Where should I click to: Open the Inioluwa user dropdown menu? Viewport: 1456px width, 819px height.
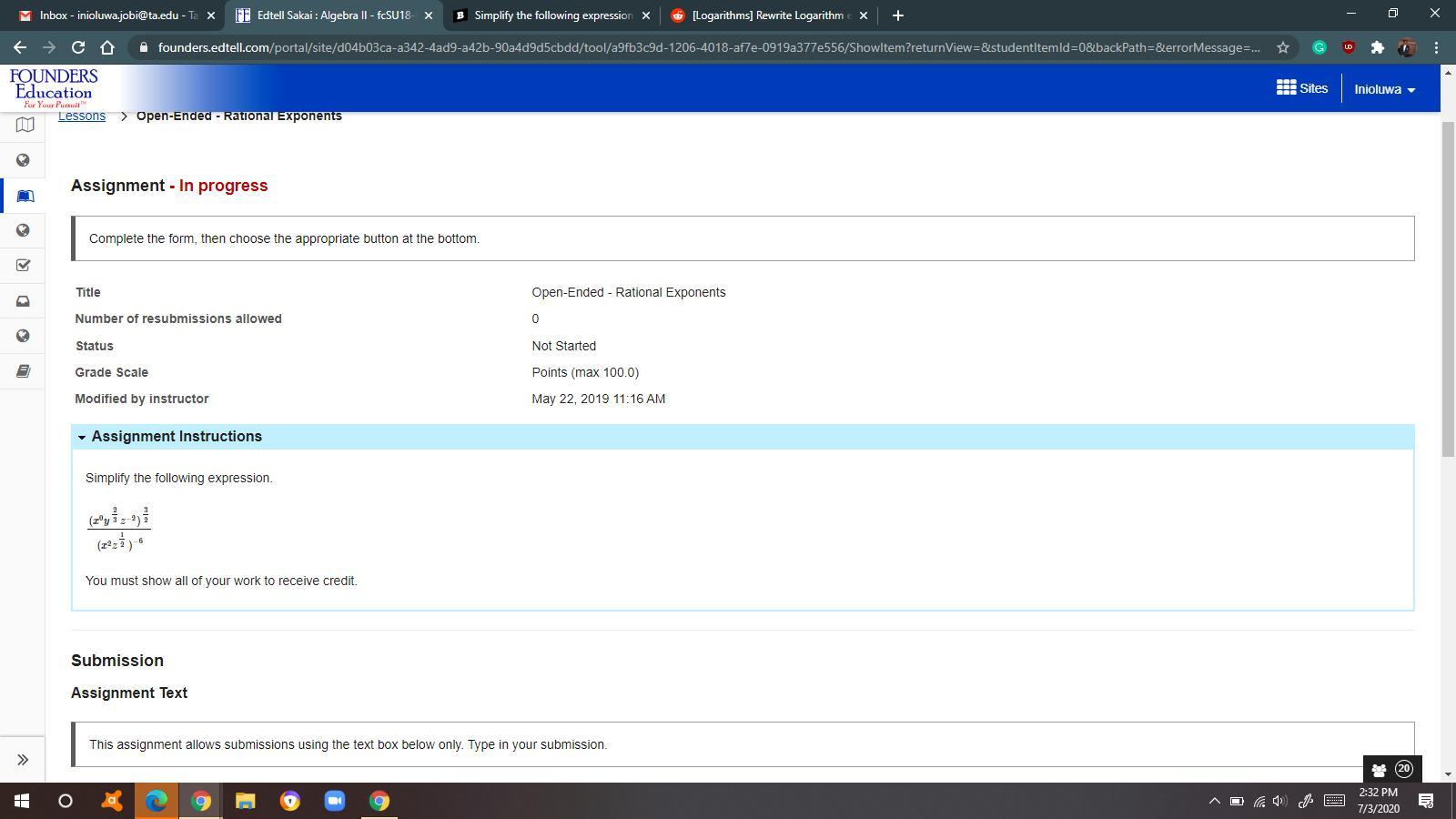coord(1384,89)
